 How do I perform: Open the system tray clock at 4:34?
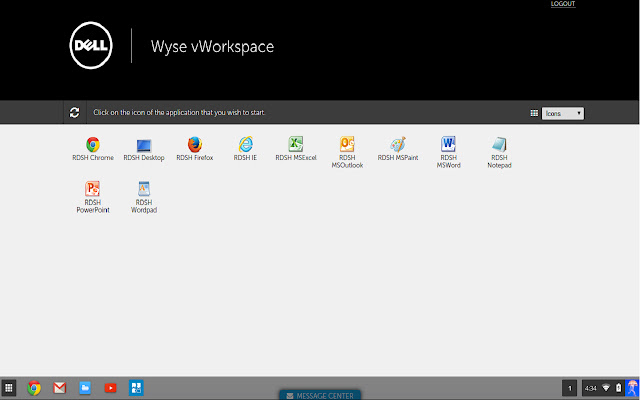tap(590, 388)
